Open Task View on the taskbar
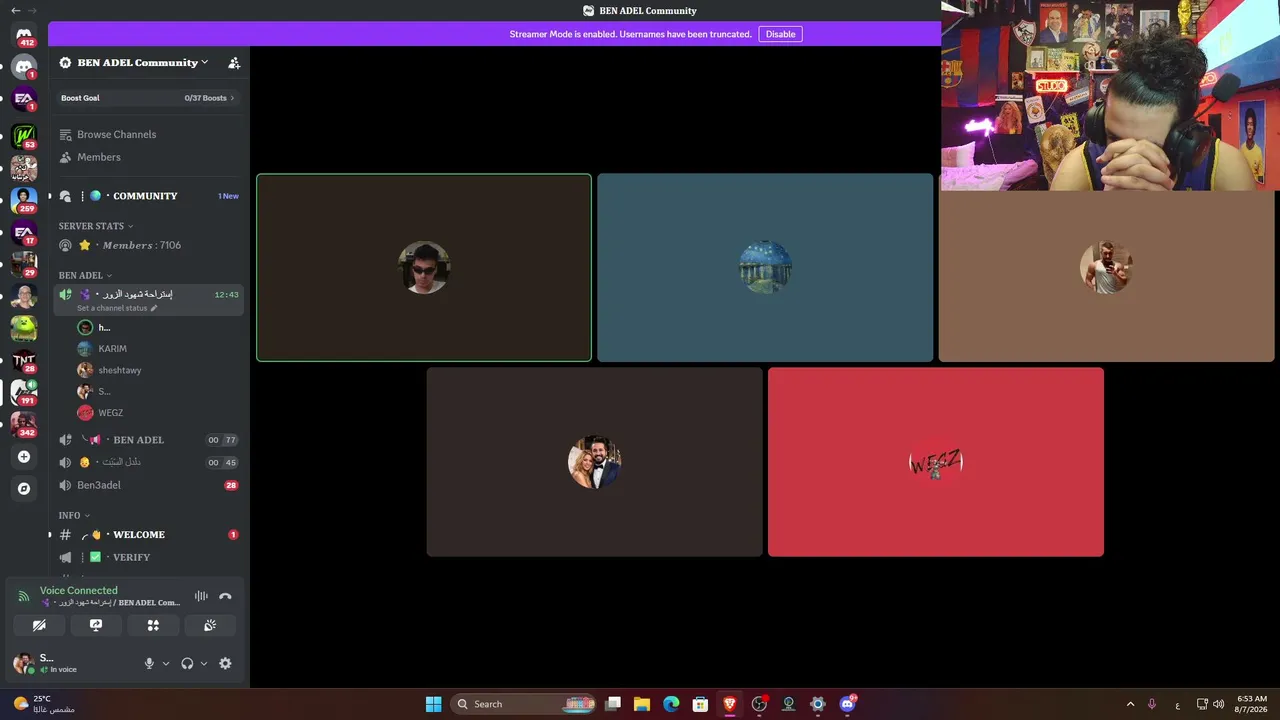The image size is (1280, 720). 613,704
